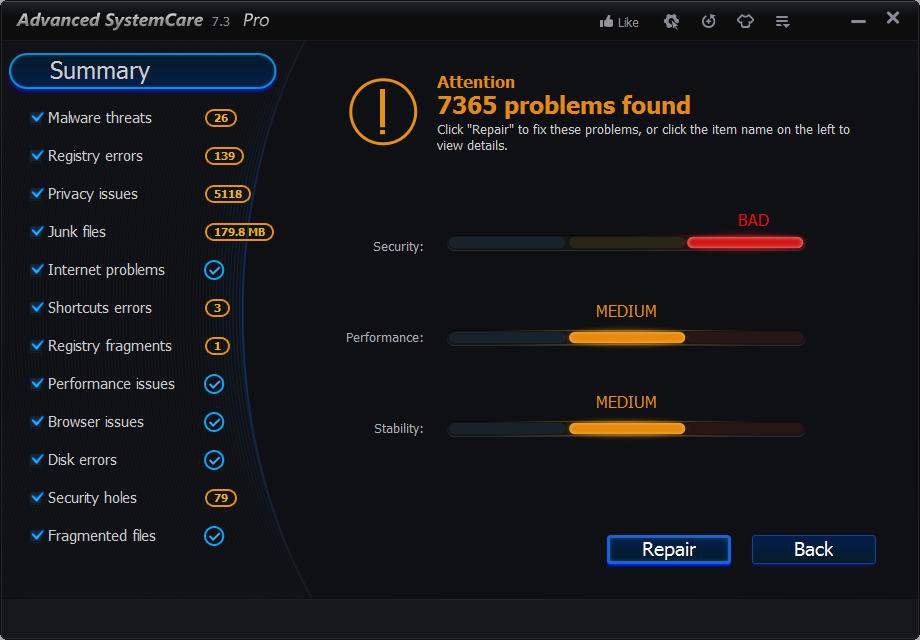Uncheck the Performance issues checkbox
Viewport: 920px width, 640px height.
pyautogui.click(x=37, y=383)
